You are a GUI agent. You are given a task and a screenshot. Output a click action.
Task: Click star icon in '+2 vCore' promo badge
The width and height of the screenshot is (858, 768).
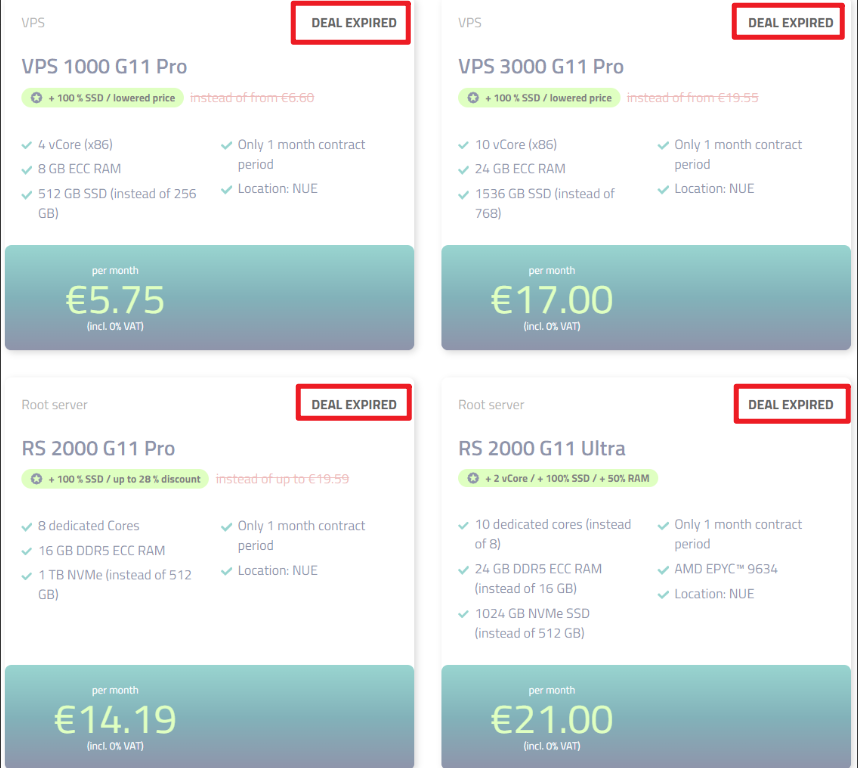click(x=473, y=478)
